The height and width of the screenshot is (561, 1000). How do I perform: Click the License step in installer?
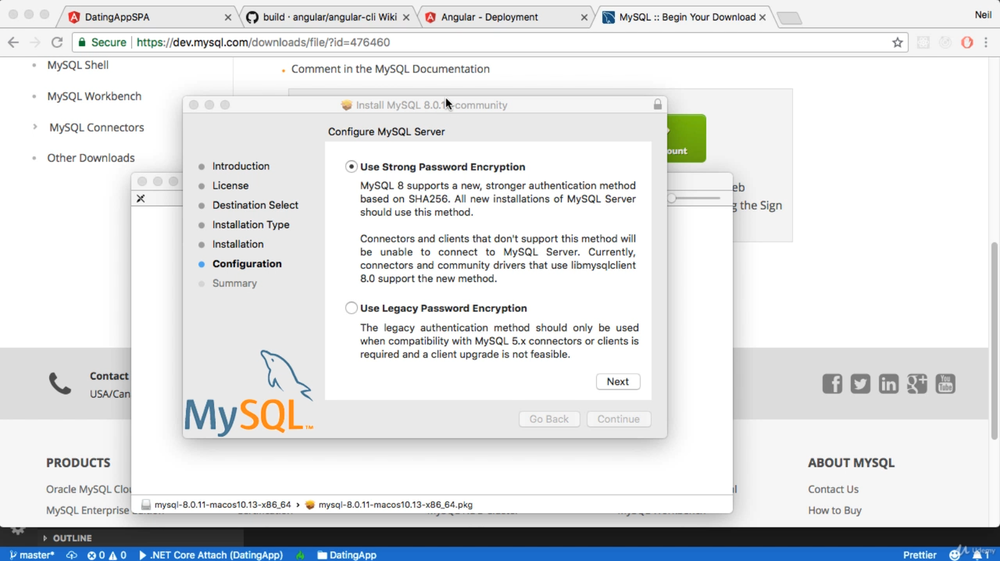tap(230, 186)
